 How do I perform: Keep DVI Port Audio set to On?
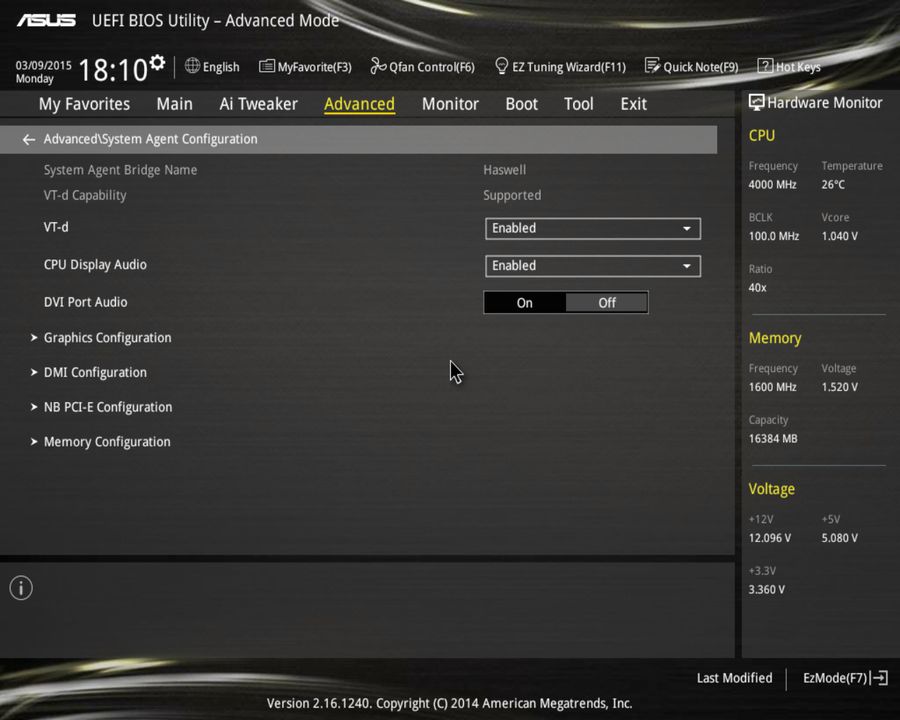[524, 302]
